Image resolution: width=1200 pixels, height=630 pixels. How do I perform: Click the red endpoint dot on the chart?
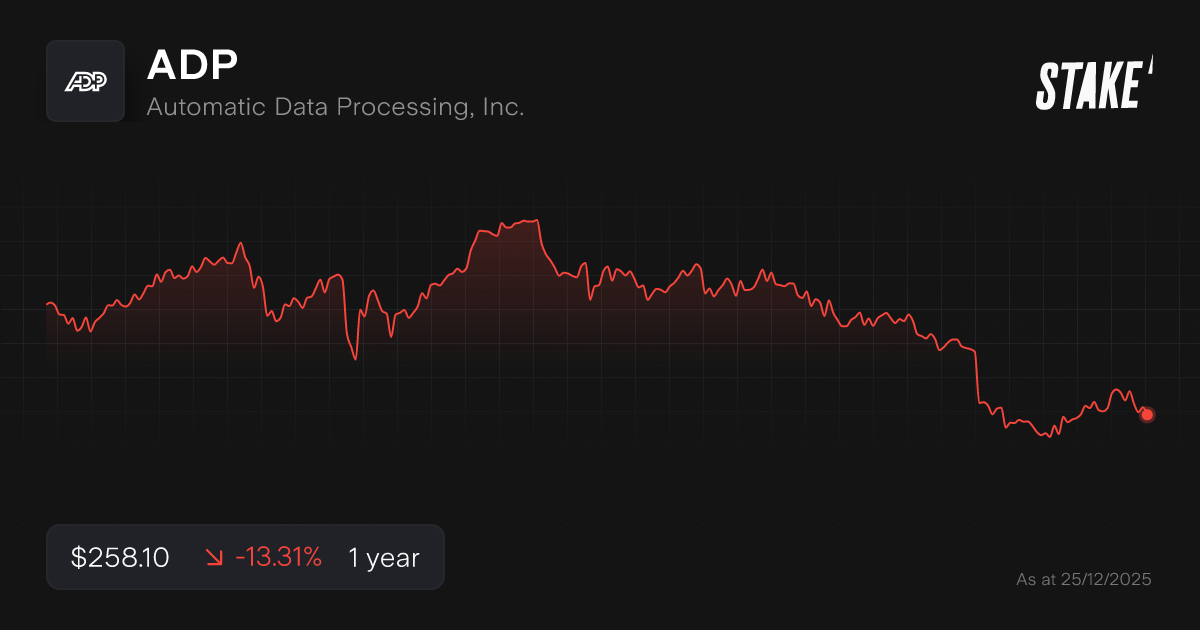tap(1147, 414)
